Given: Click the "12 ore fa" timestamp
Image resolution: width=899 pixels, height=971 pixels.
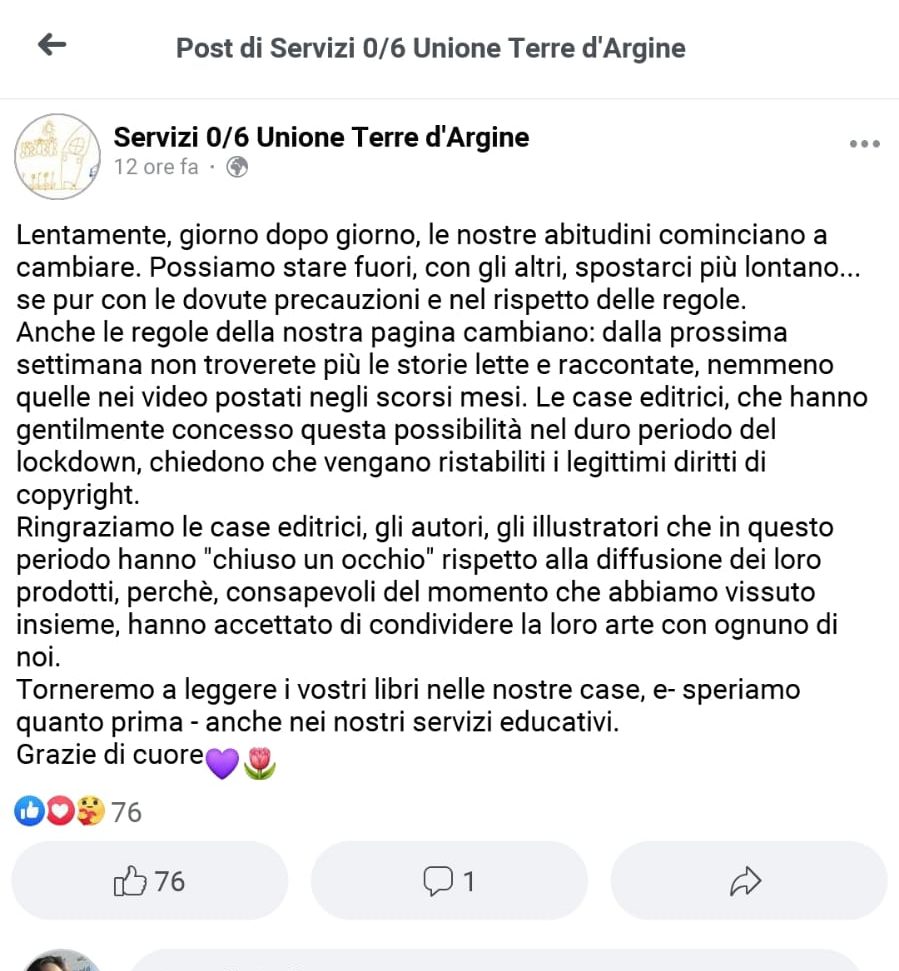Looking at the screenshot, I should pyautogui.click(x=156, y=167).
